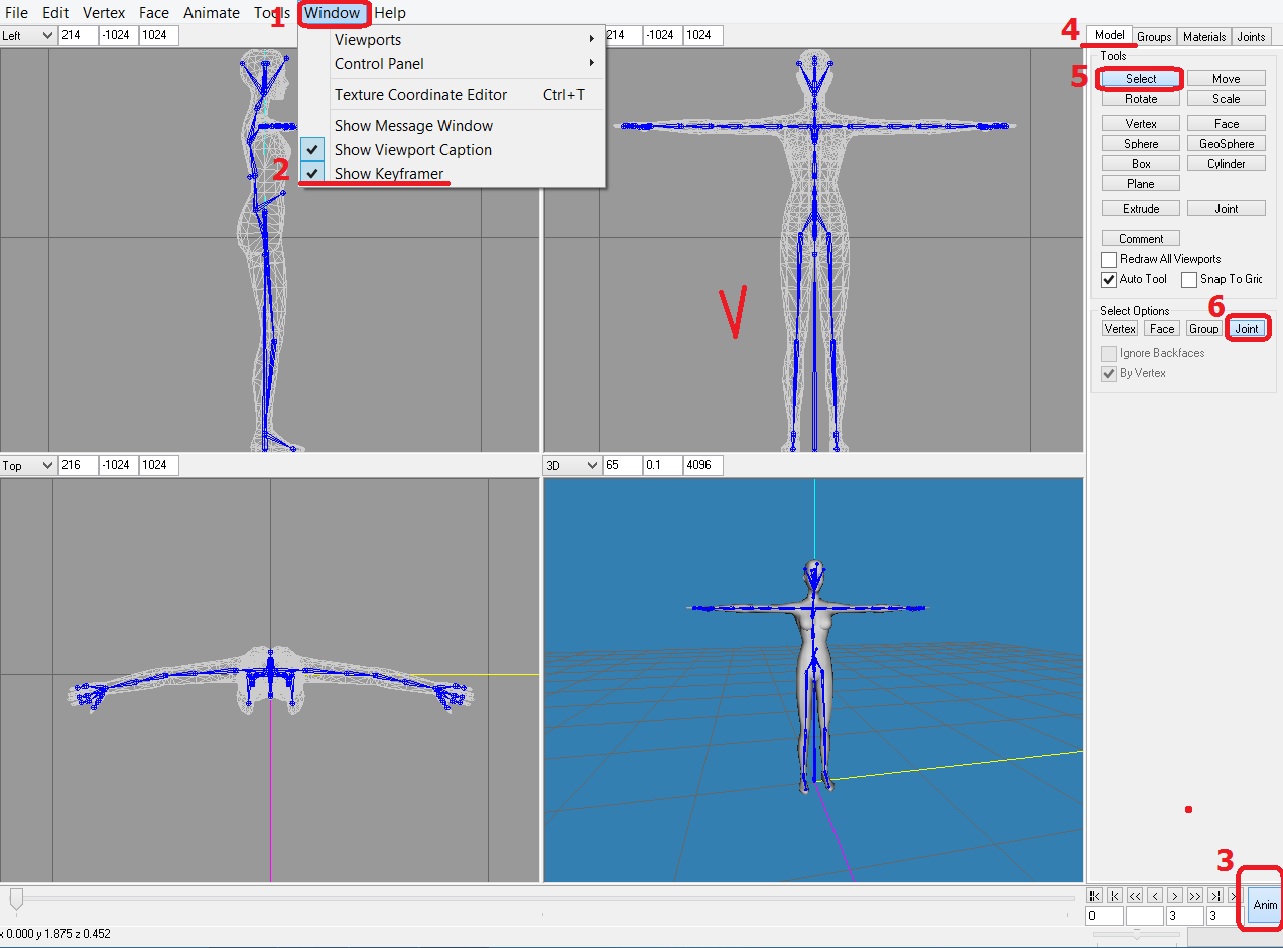This screenshot has width=1283, height=948.
Task: Step forward one frame
Action: coord(1175,896)
